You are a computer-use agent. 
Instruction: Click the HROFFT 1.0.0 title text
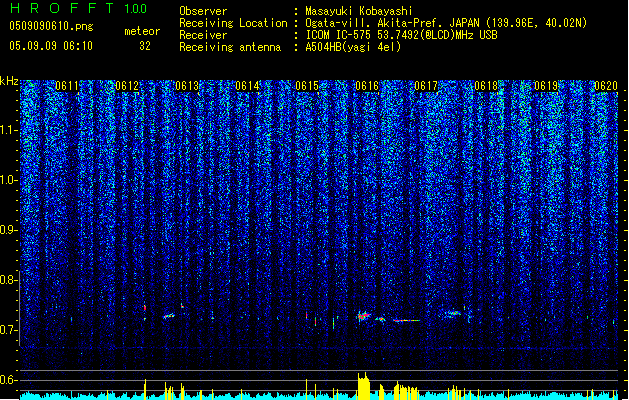[79, 8]
